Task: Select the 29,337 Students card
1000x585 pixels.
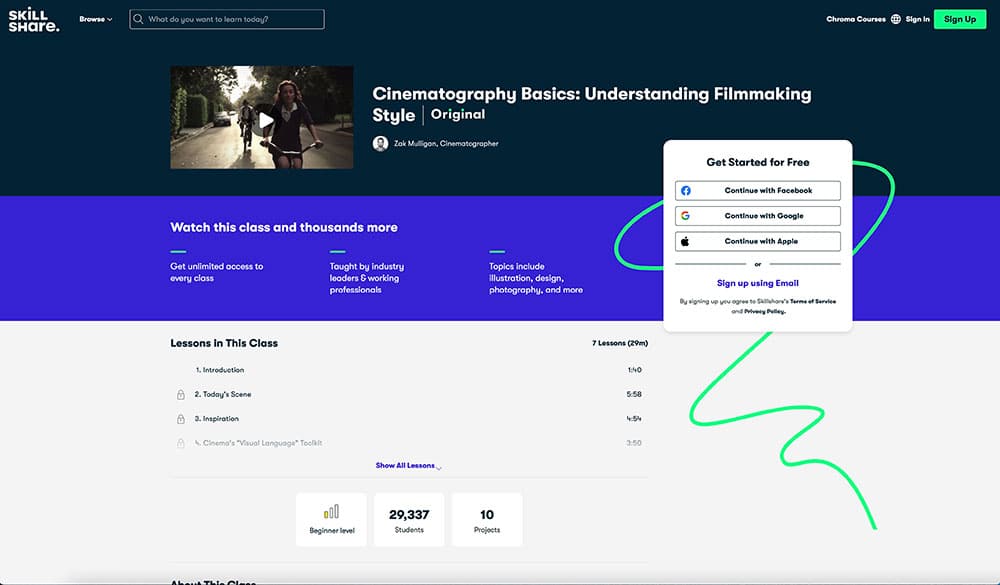Action: coord(409,519)
